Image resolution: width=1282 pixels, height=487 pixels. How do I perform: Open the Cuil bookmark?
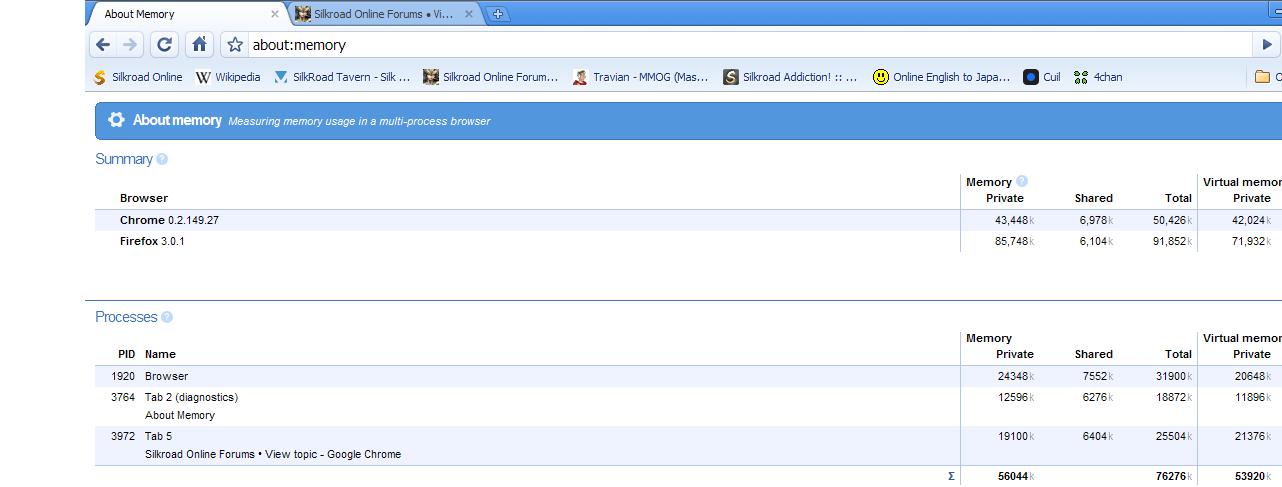[x=1041, y=77]
